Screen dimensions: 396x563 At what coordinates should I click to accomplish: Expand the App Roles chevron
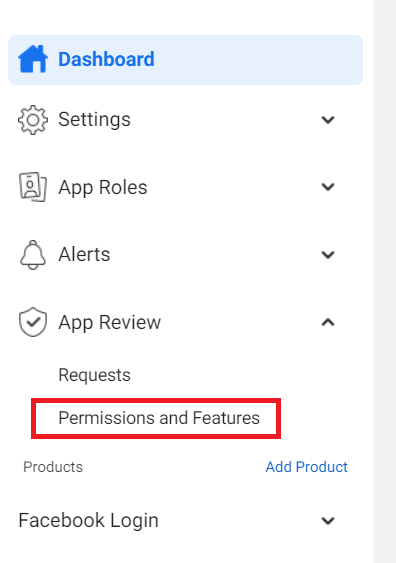pos(328,187)
